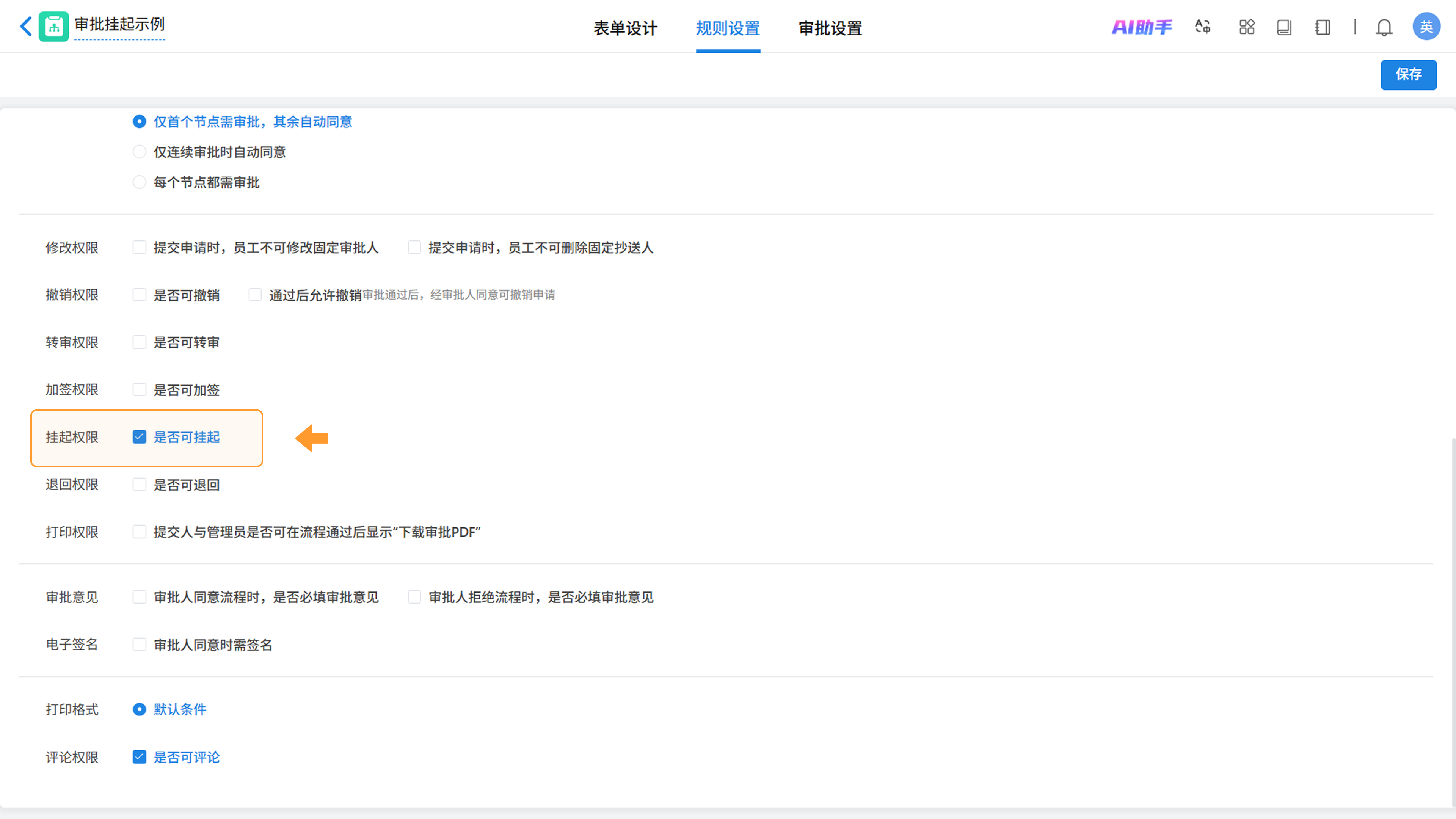Open the apps grid icon
1456x819 pixels.
pos(1246,27)
